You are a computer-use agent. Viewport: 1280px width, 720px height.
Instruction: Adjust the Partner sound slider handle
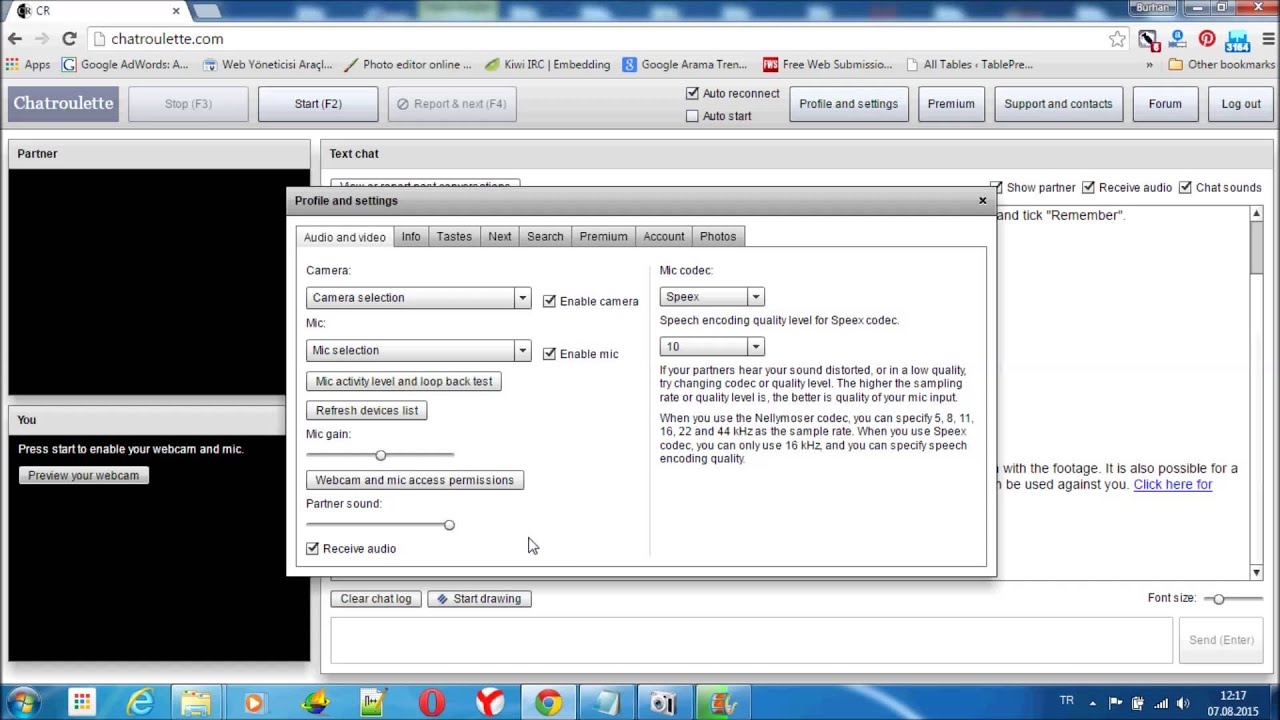tap(449, 525)
